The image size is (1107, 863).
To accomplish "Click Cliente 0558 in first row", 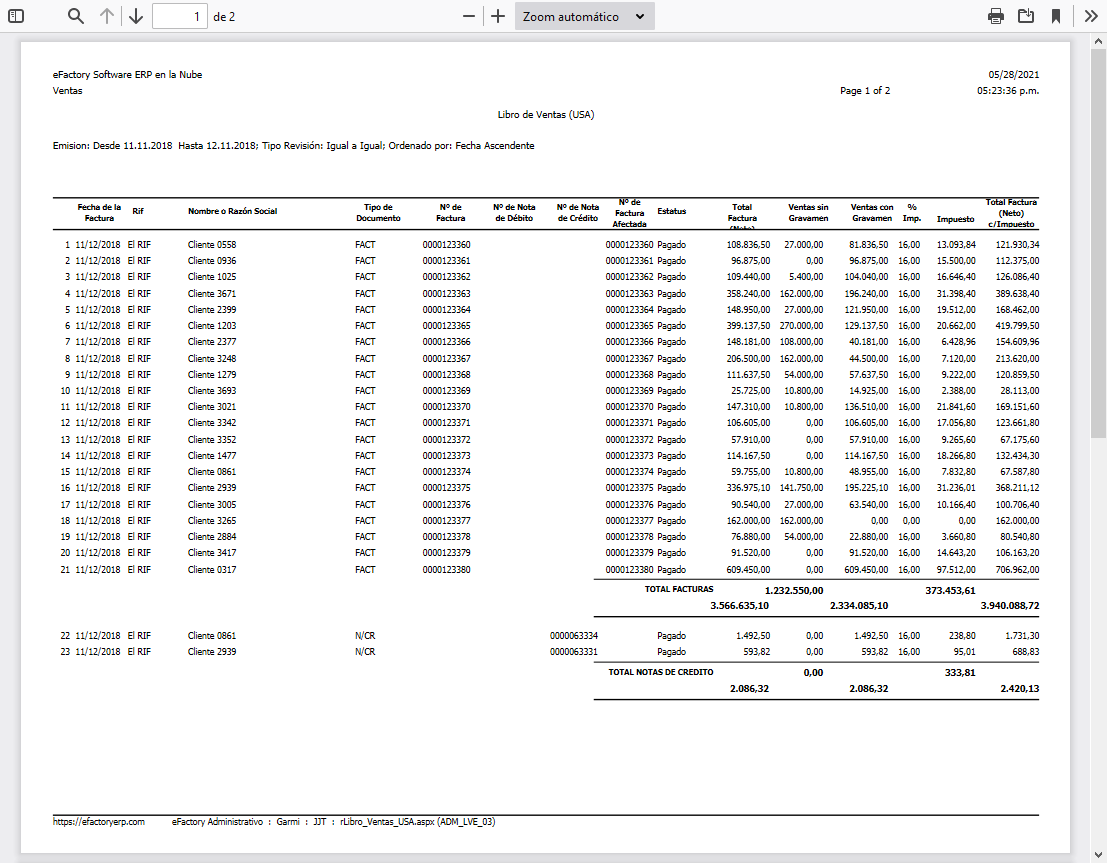I will (212, 244).
